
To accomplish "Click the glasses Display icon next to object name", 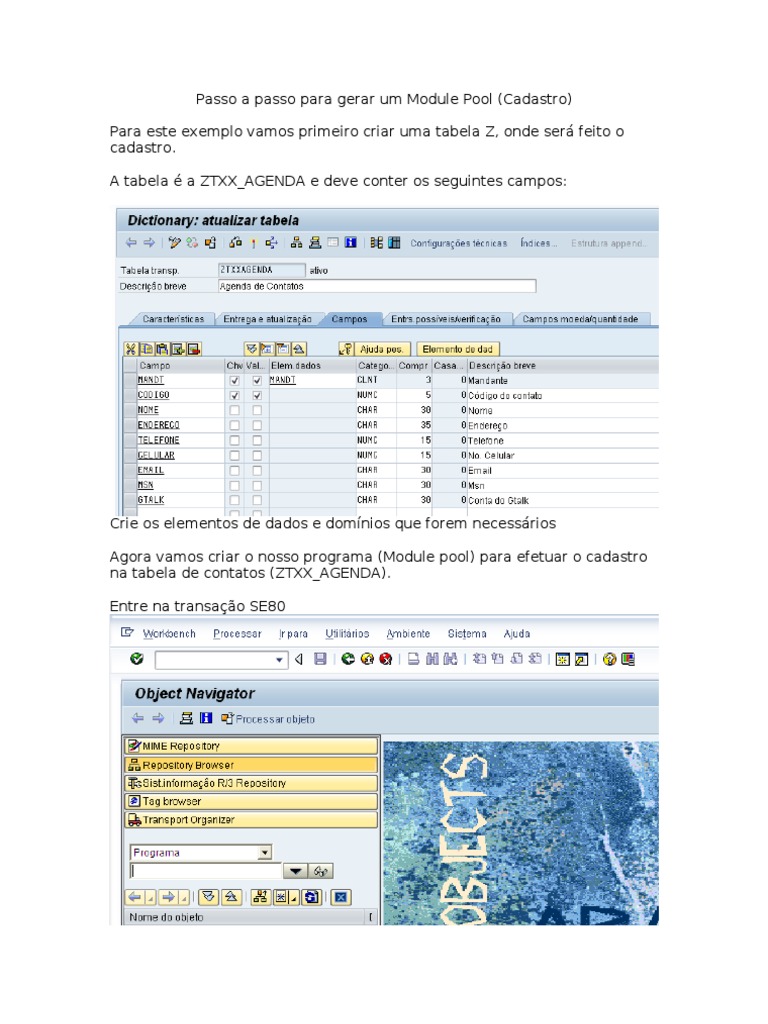I will coord(320,871).
